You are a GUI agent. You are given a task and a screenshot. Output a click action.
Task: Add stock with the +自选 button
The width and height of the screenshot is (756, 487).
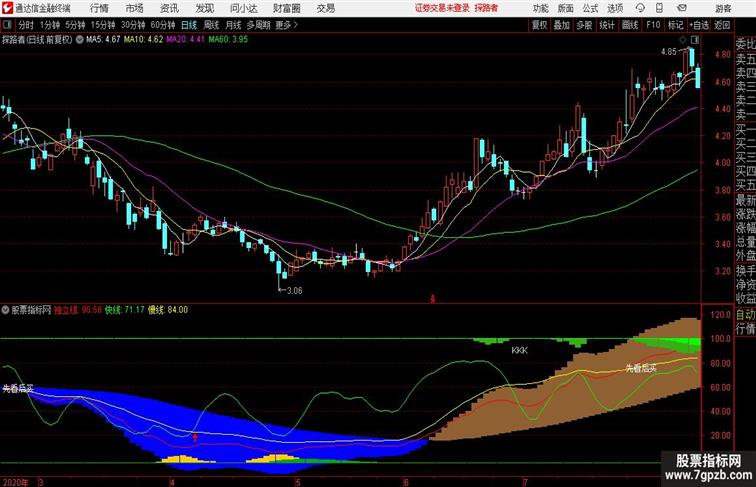click(x=699, y=25)
